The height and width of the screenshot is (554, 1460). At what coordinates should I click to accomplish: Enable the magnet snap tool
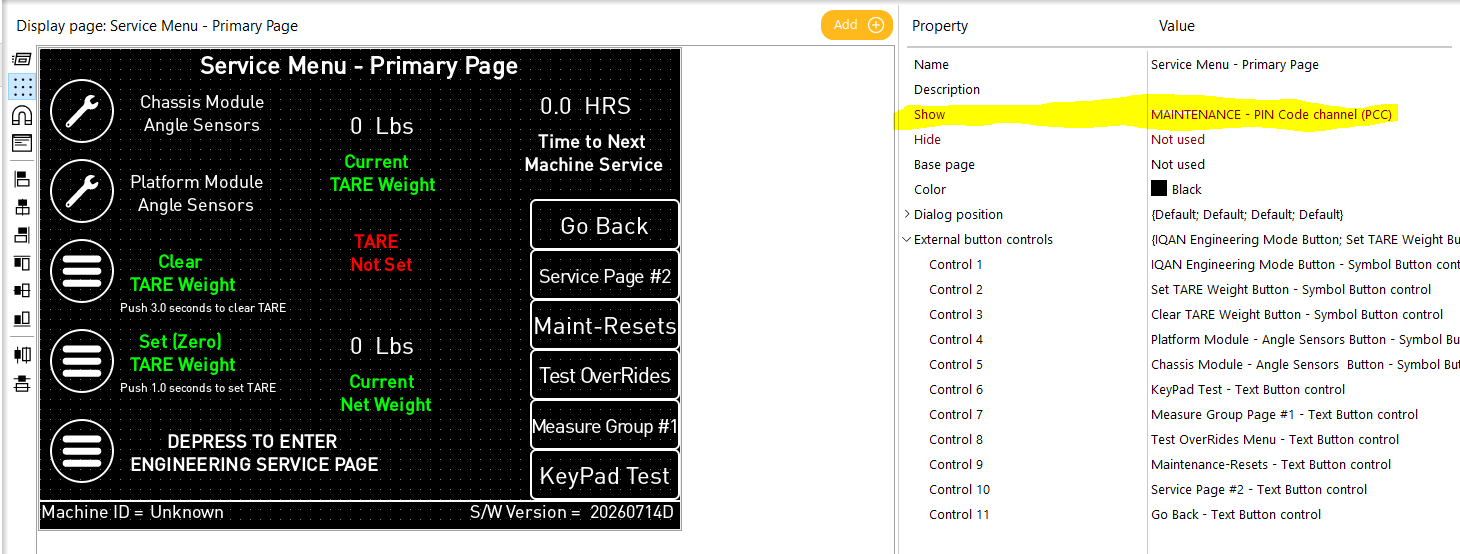click(21, 115)
